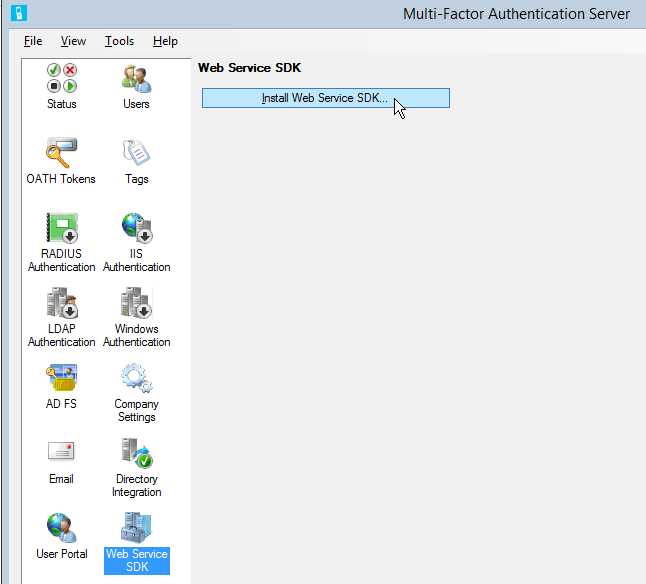
Task: Open the User Portal icon
Action: pyautogui.click(x=61, y=528)
